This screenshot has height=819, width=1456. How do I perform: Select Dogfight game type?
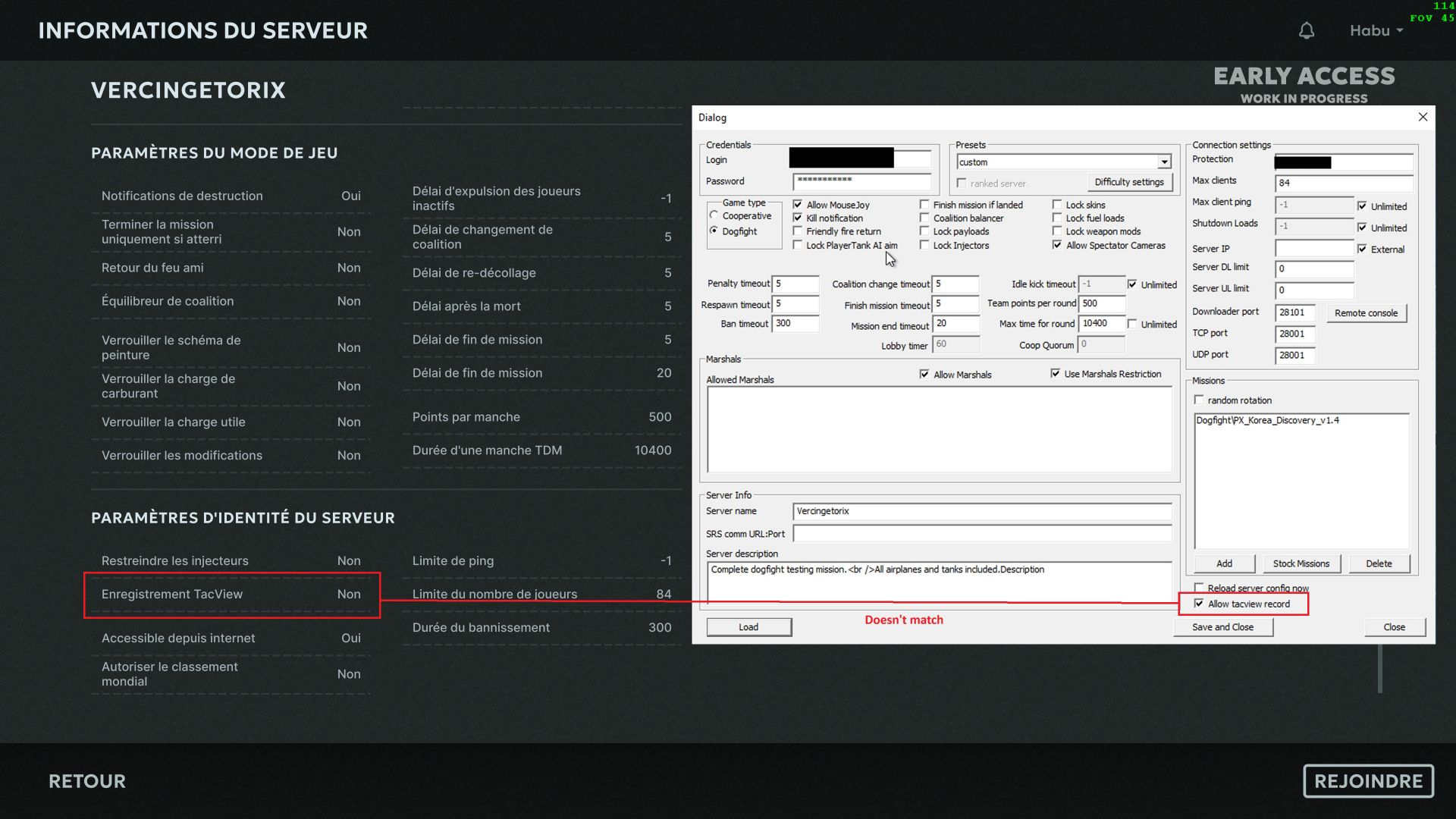click(x=714, y=231)
